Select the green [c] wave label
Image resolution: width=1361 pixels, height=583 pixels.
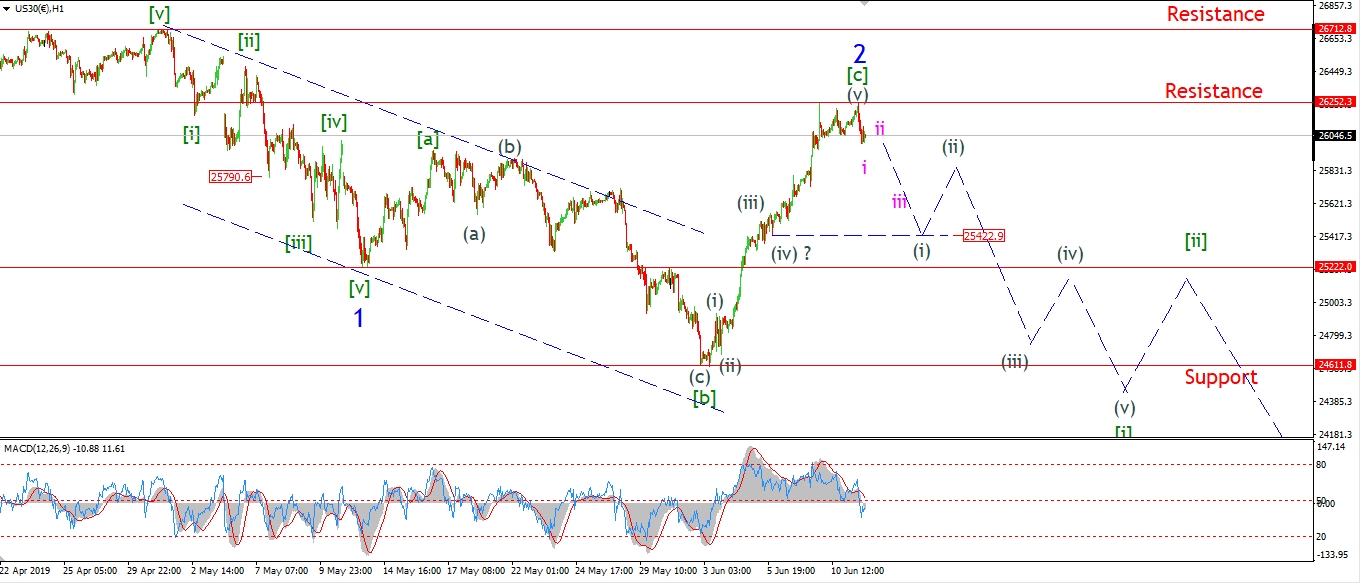[x=857, y=75]
